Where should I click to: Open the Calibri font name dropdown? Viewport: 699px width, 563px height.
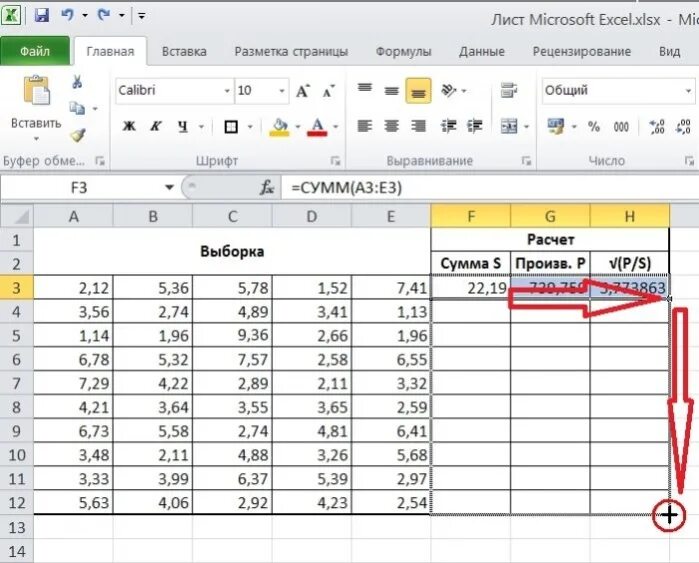(x=227, y=91)
